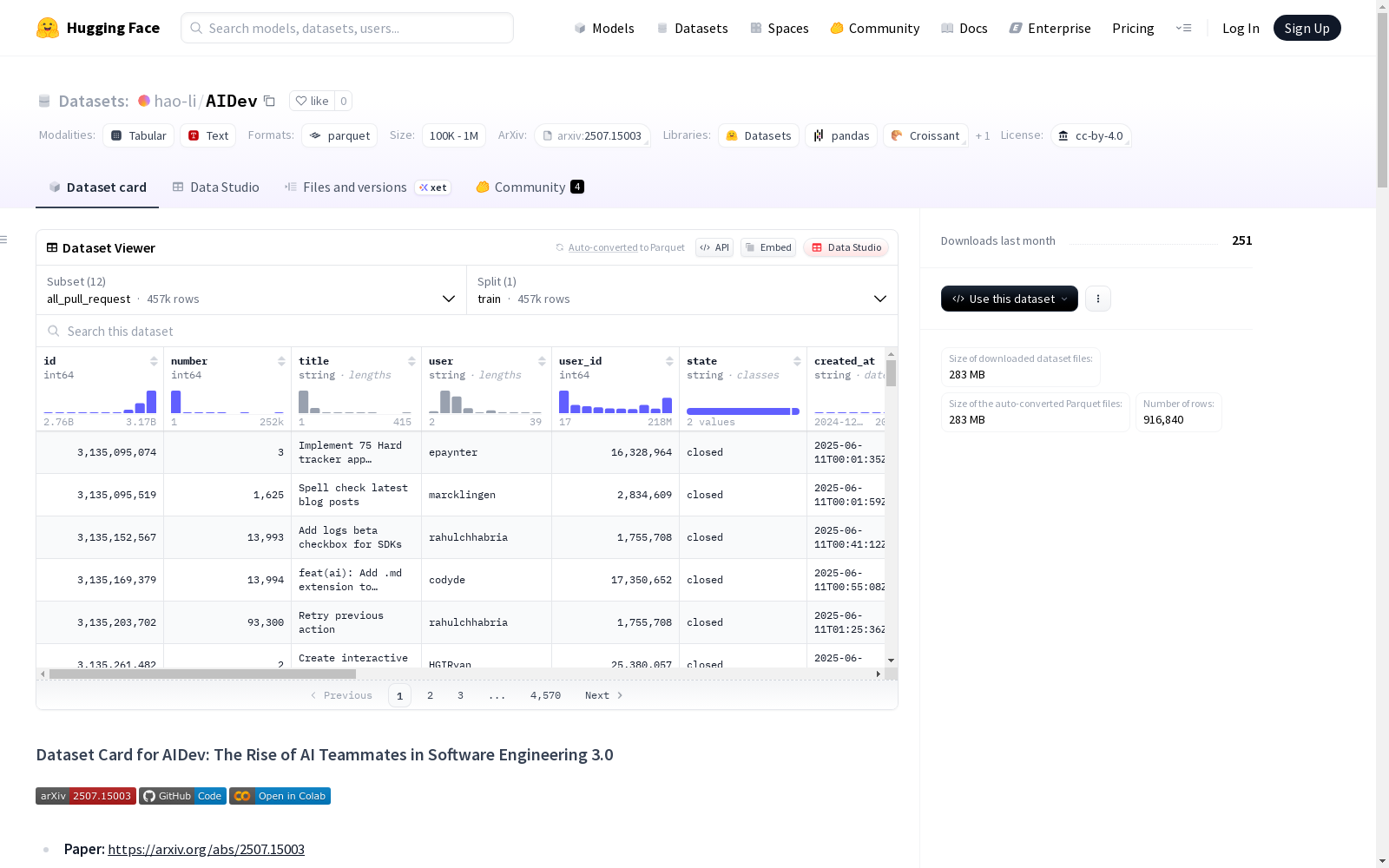The width and height of the screenshot is (1389, 868).
Task: Click the arxiv:2507.15003 tag
Action: tap(592, 135)
